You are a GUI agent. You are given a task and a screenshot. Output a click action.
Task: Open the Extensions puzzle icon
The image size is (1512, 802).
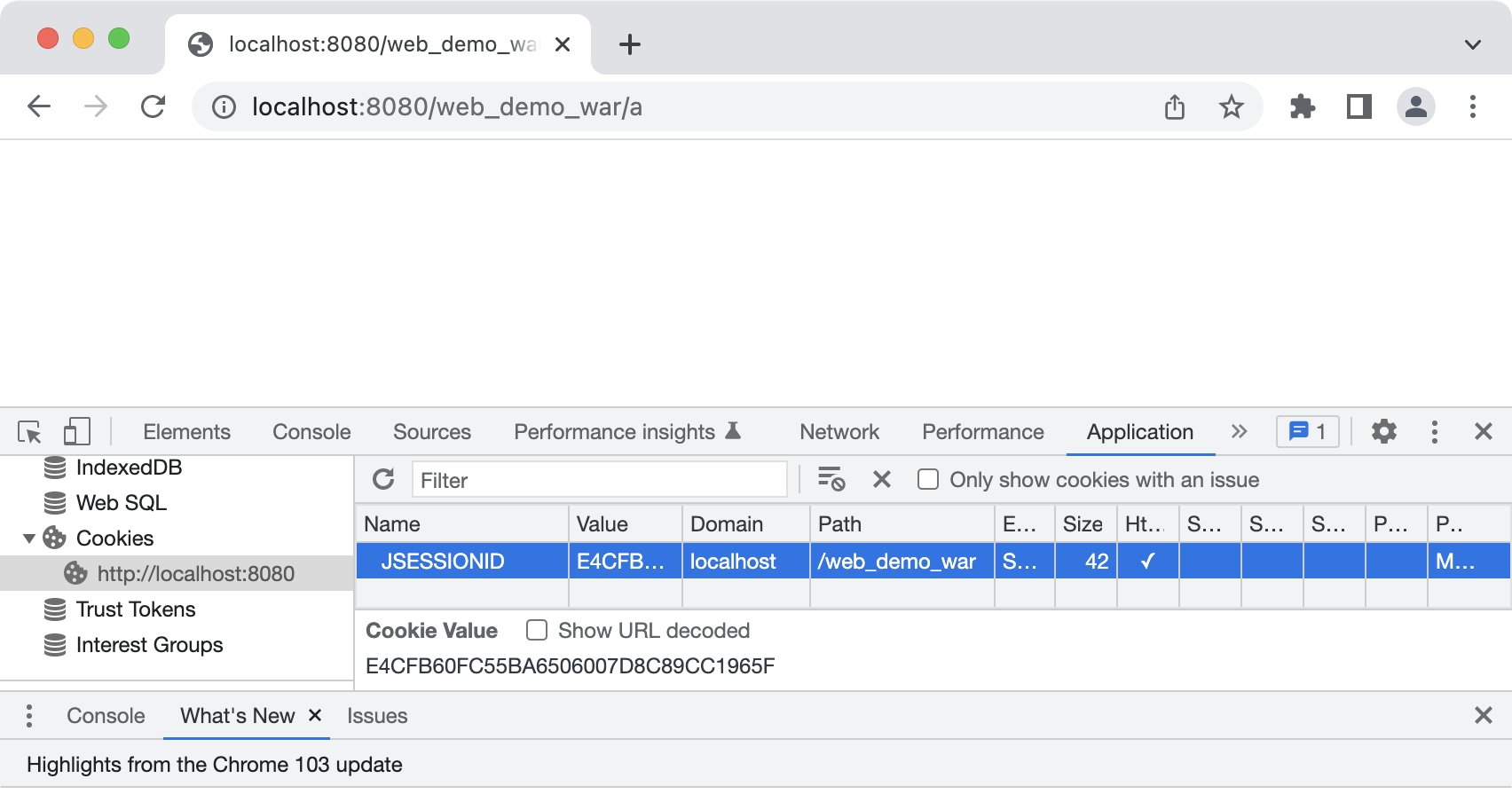click(1302, 107)
